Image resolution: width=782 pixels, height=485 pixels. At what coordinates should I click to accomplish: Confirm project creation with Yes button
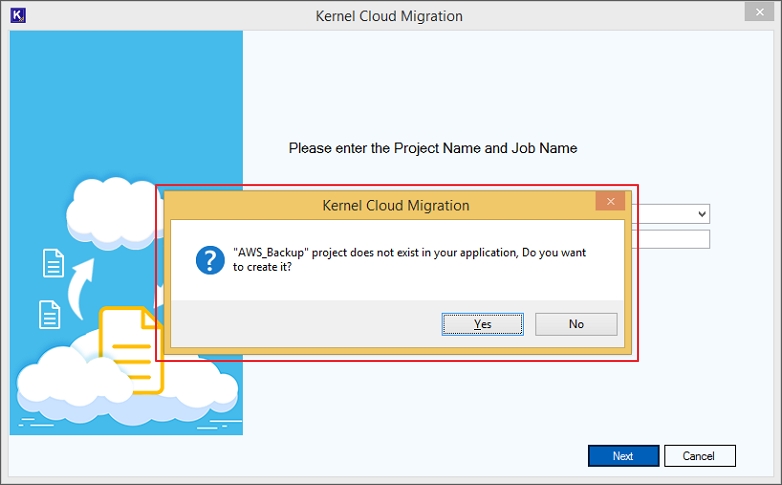(482, 324)
